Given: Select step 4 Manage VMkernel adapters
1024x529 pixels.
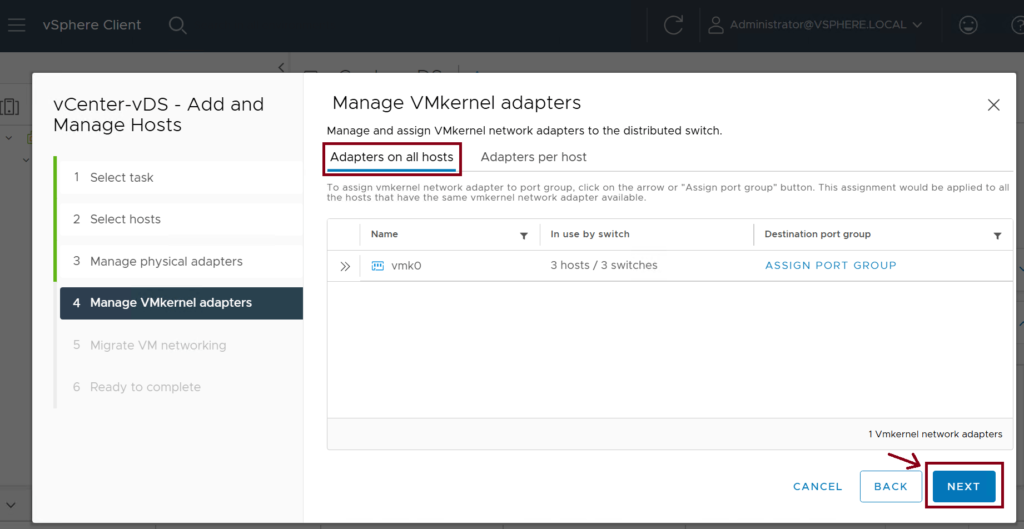Looking at the screenshot, I should point(182,303).
